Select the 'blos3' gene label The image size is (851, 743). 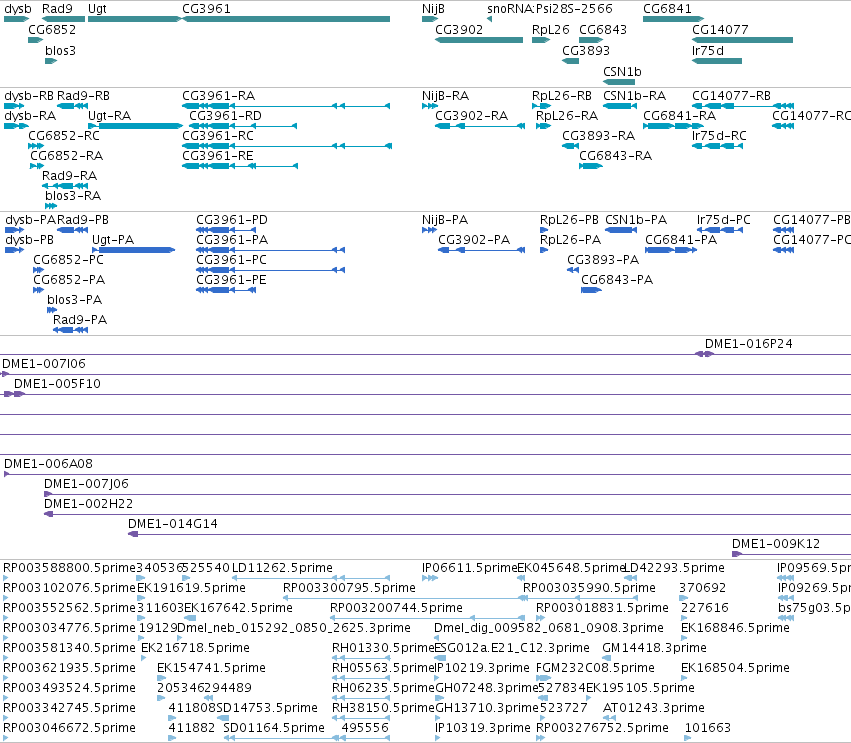click(60, 50)
